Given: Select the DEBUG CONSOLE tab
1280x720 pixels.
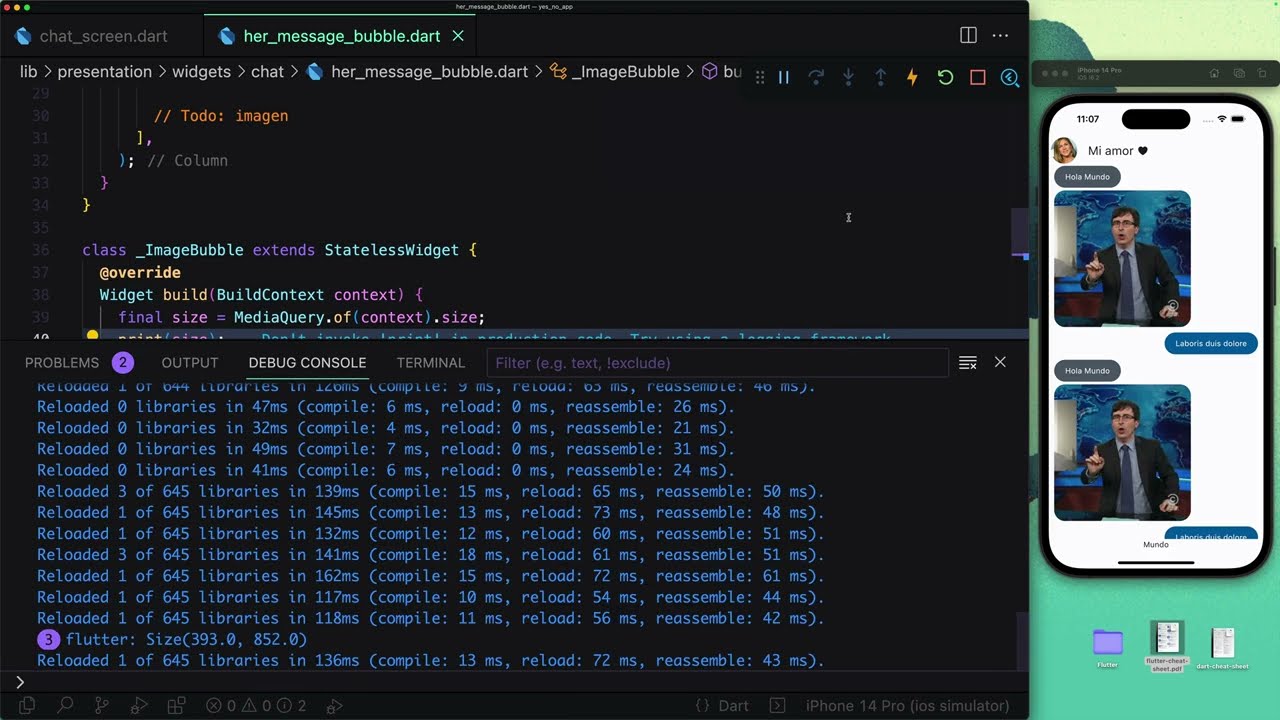Looking at the screenshot, I should [307, 363].
